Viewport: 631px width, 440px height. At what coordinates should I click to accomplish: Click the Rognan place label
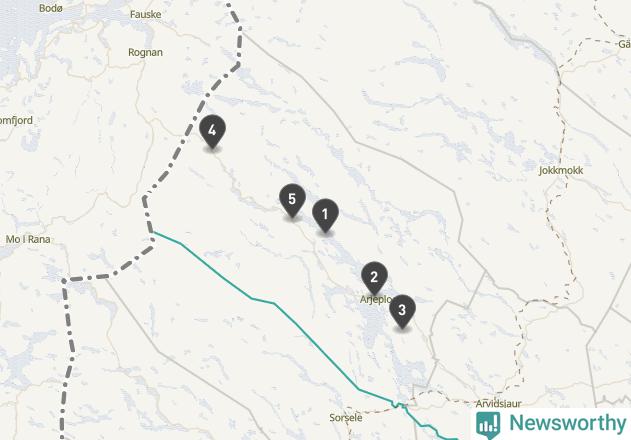145,52
